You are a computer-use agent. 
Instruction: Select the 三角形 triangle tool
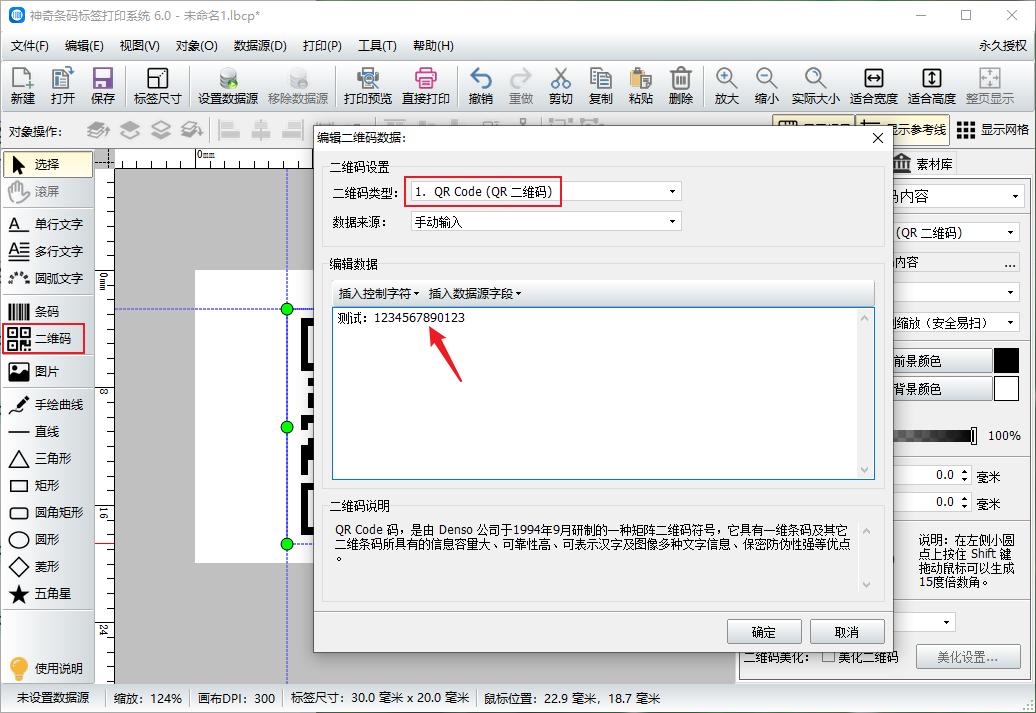click(48, 459)
